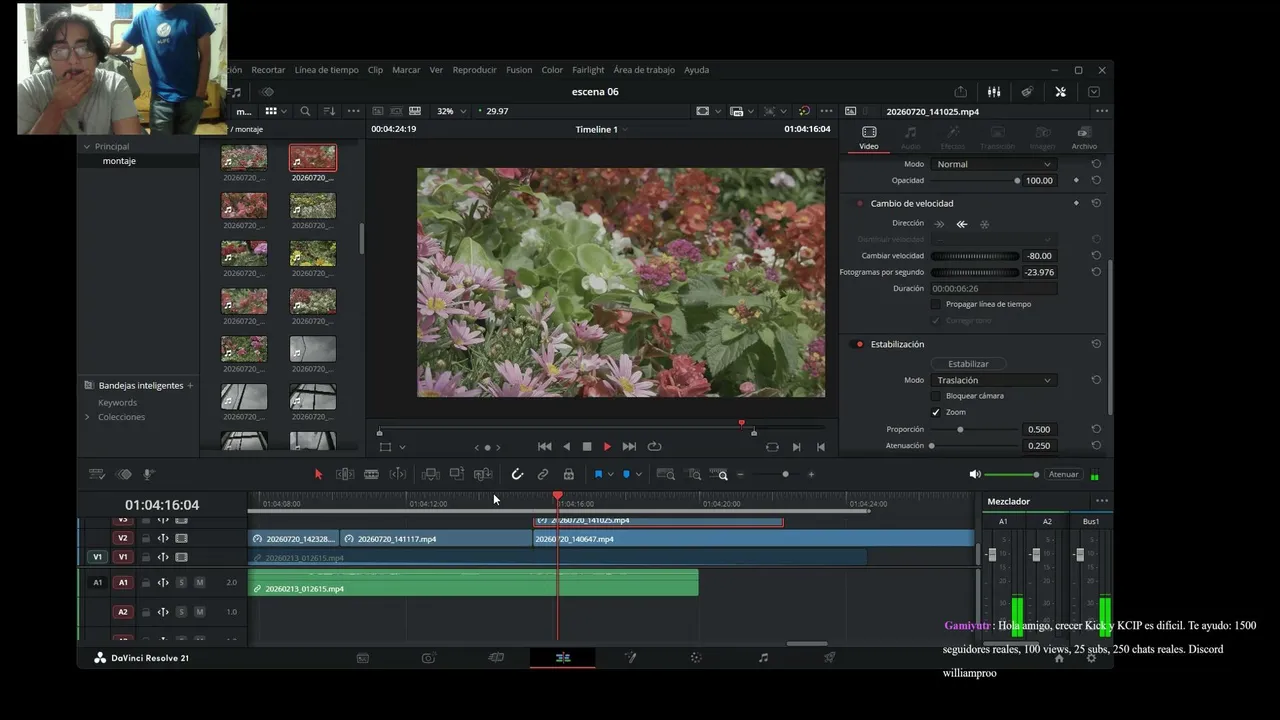Open Timeline 1 name dropdown
1280x720 pixels.
click(x=602, y=129)
